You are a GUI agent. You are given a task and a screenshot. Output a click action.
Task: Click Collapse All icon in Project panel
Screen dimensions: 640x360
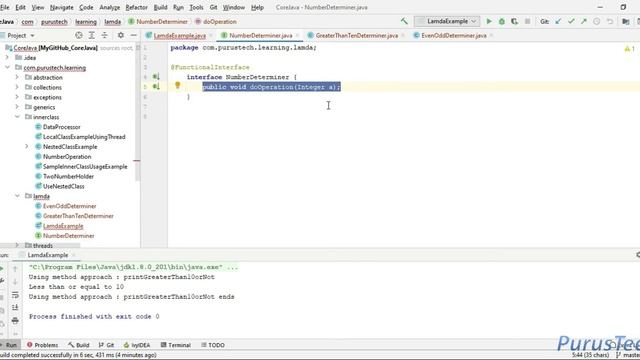(104, 36)
